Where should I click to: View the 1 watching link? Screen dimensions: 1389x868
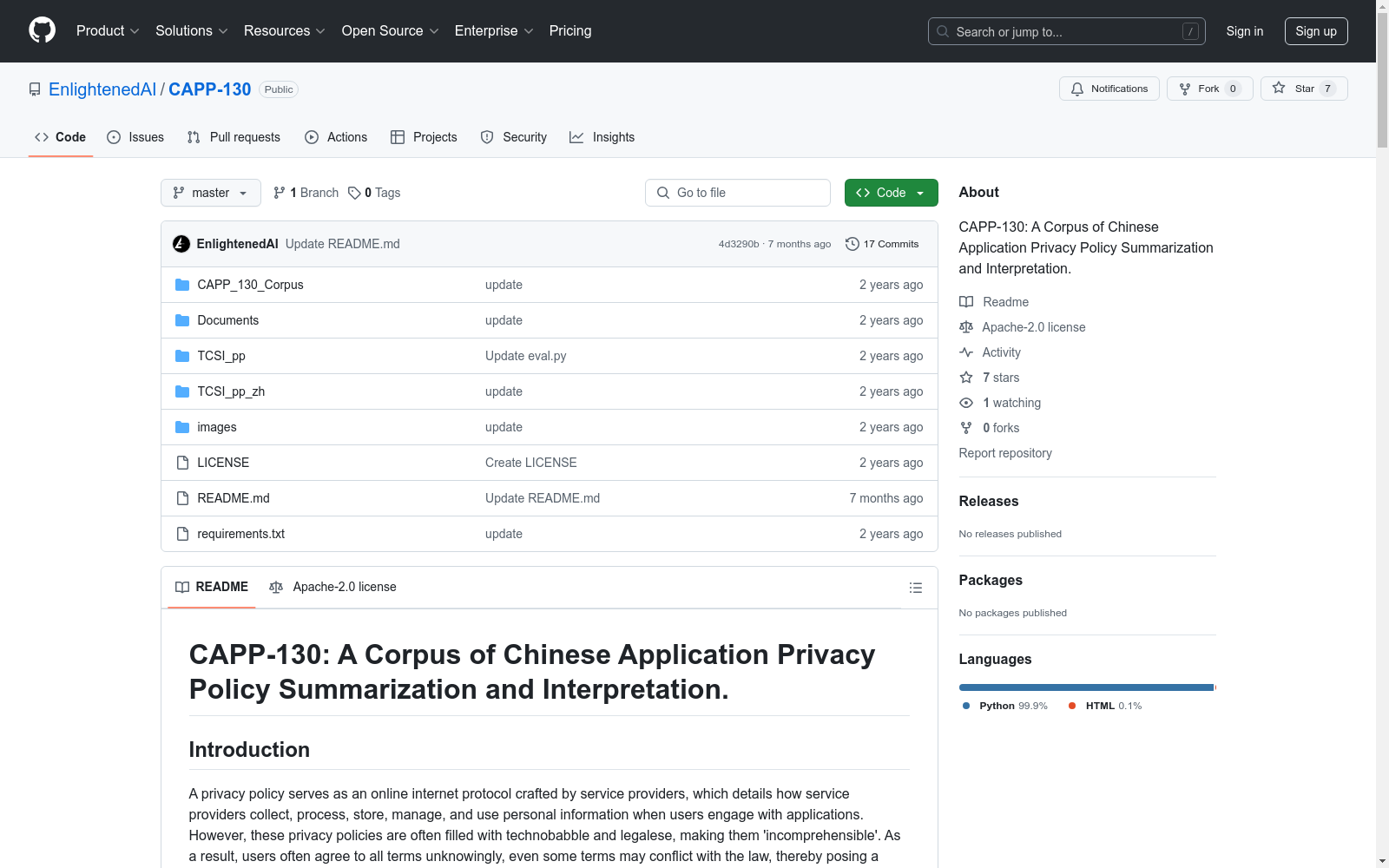pos(1000,403)
